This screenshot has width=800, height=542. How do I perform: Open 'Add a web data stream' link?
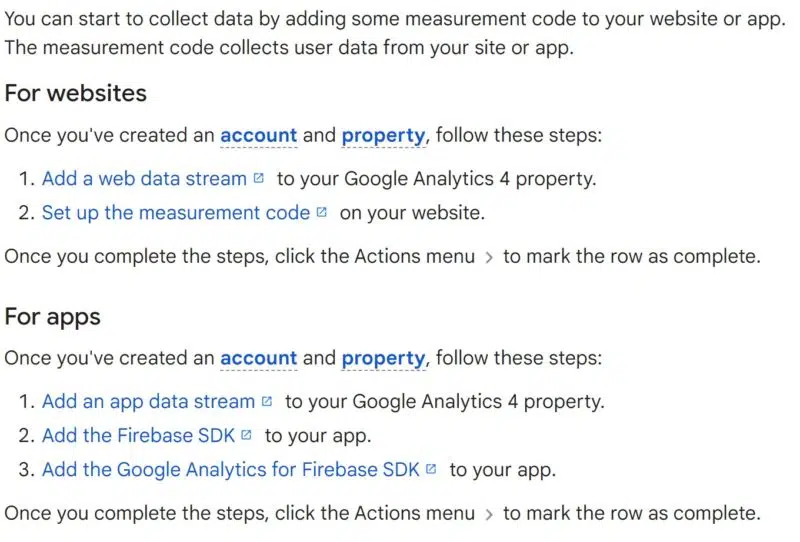point(144,179)
